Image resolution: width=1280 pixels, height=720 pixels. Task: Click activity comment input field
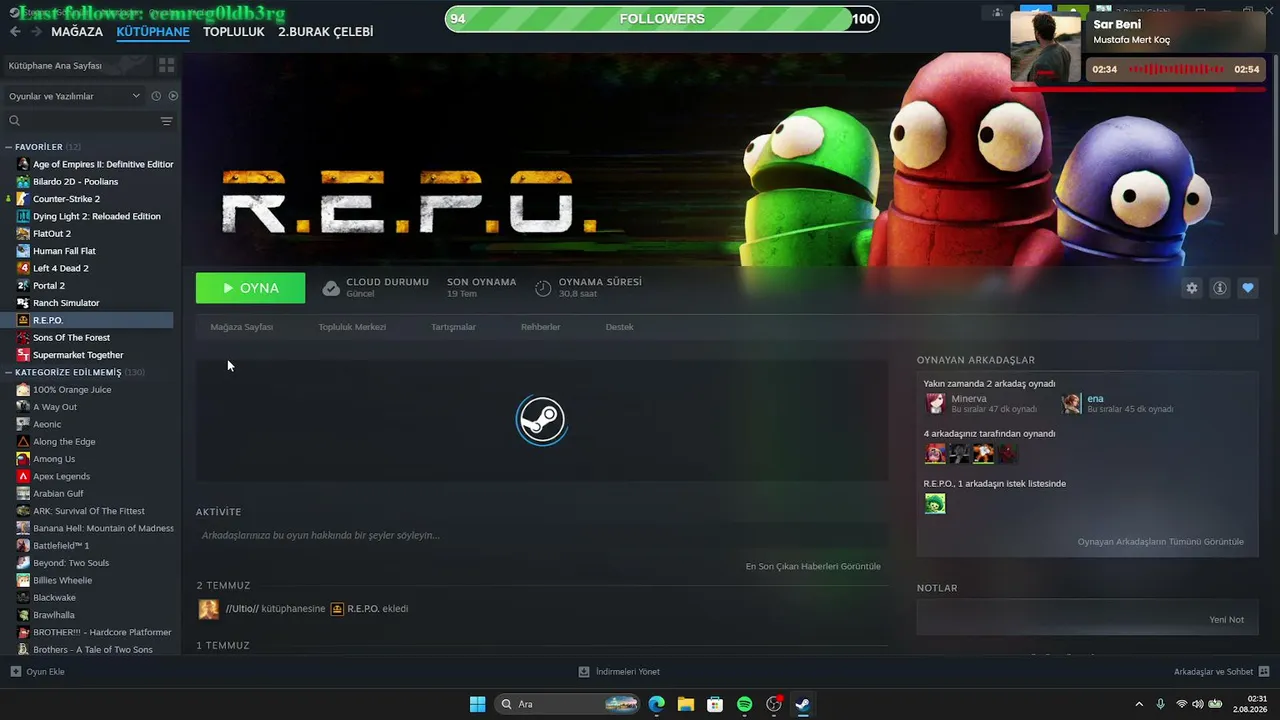click(x=542, y=536)
